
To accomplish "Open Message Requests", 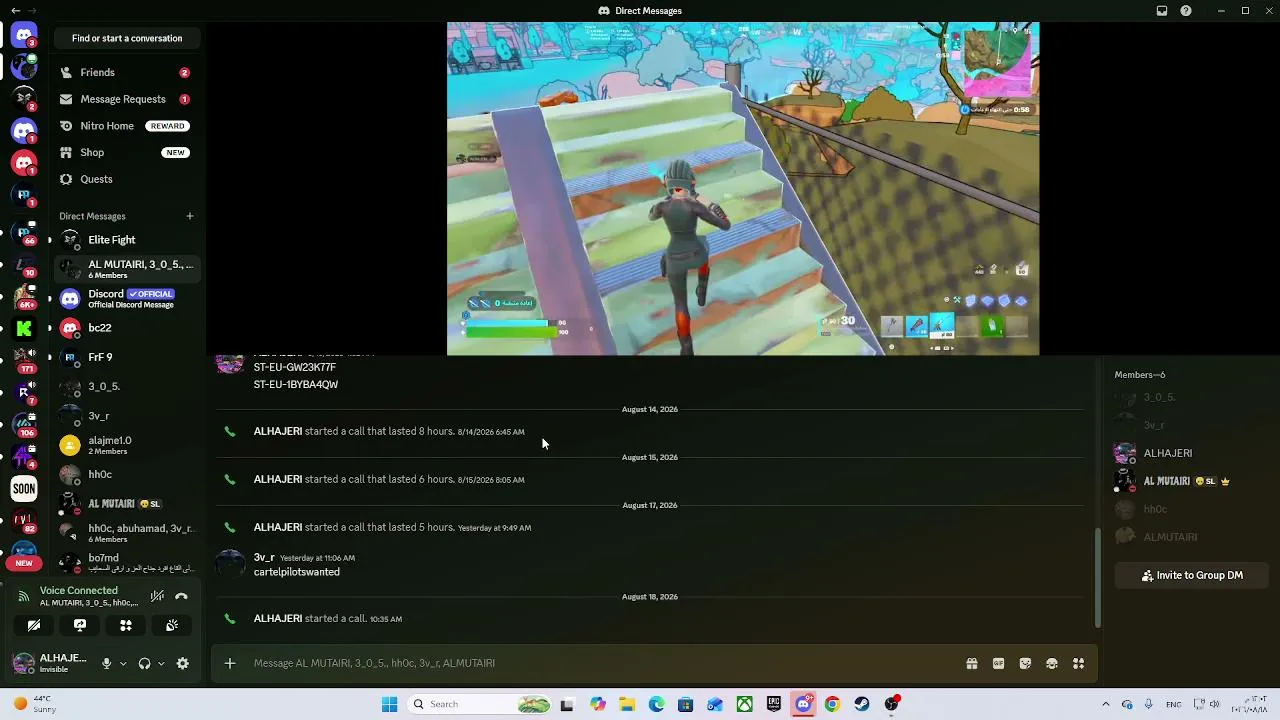I will click(x=126, y=99).
